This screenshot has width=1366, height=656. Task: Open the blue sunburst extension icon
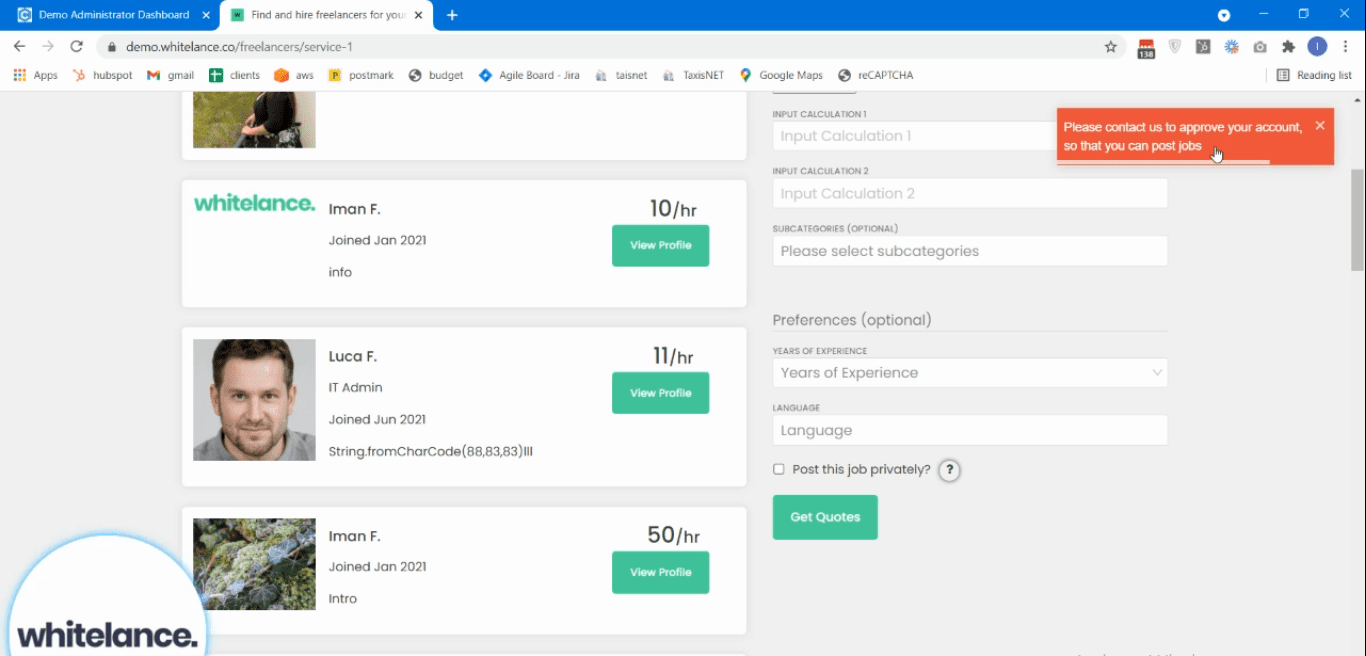pos(1232,47)
